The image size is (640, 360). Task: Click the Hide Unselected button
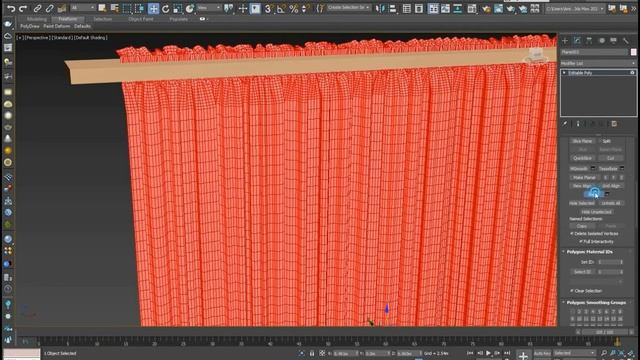point(596,212)
